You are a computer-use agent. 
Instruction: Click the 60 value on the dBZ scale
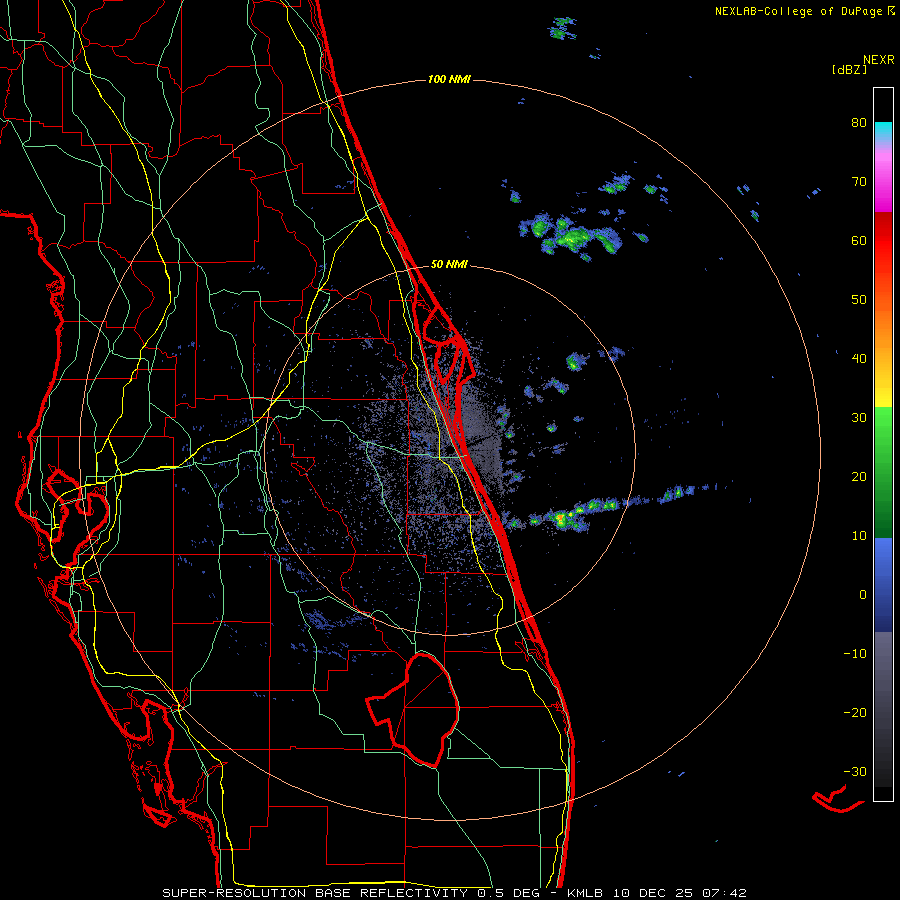click(x=859, y=240)
